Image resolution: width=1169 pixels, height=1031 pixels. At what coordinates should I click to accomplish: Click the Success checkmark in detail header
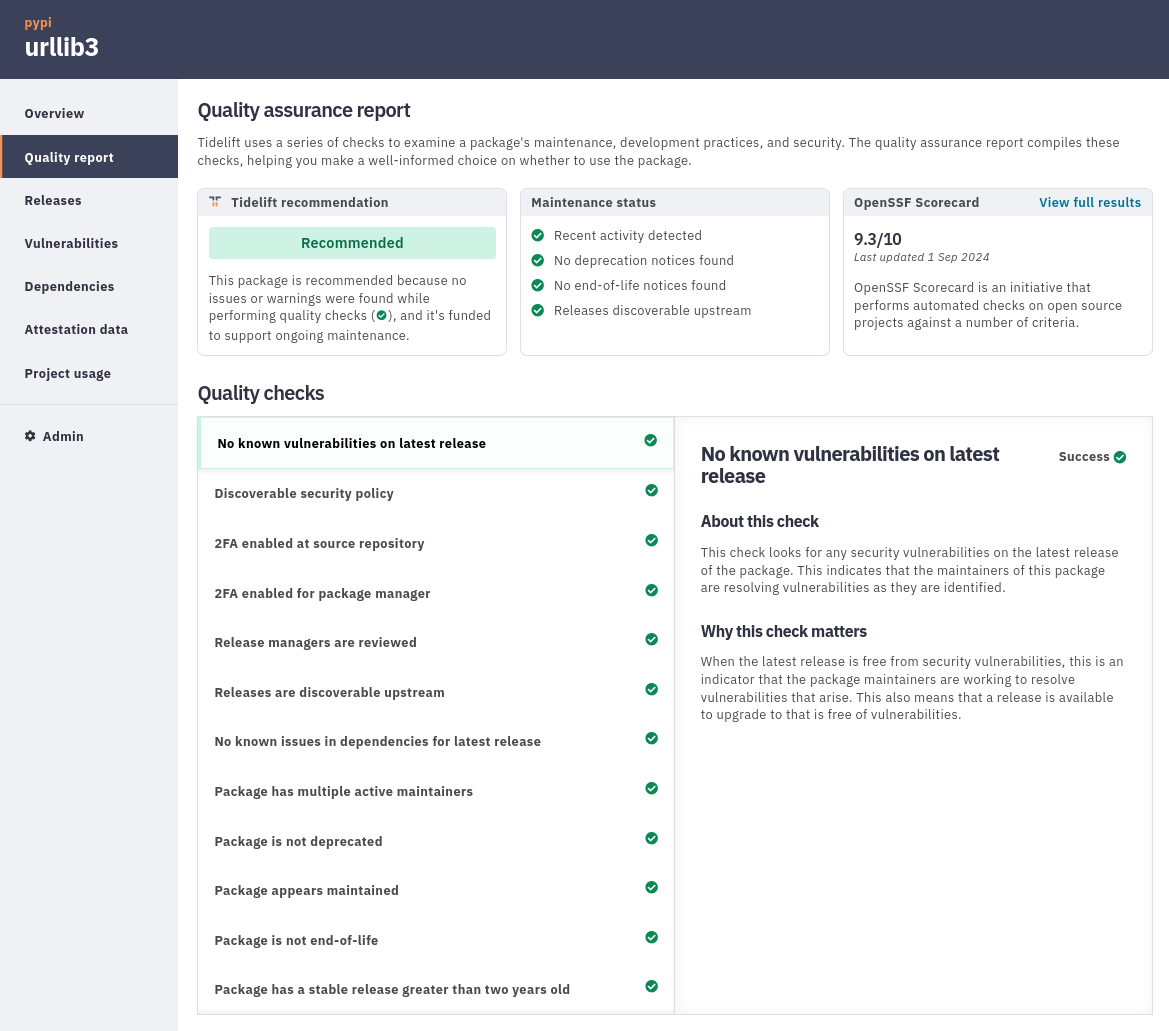(x=1119, y=456)
